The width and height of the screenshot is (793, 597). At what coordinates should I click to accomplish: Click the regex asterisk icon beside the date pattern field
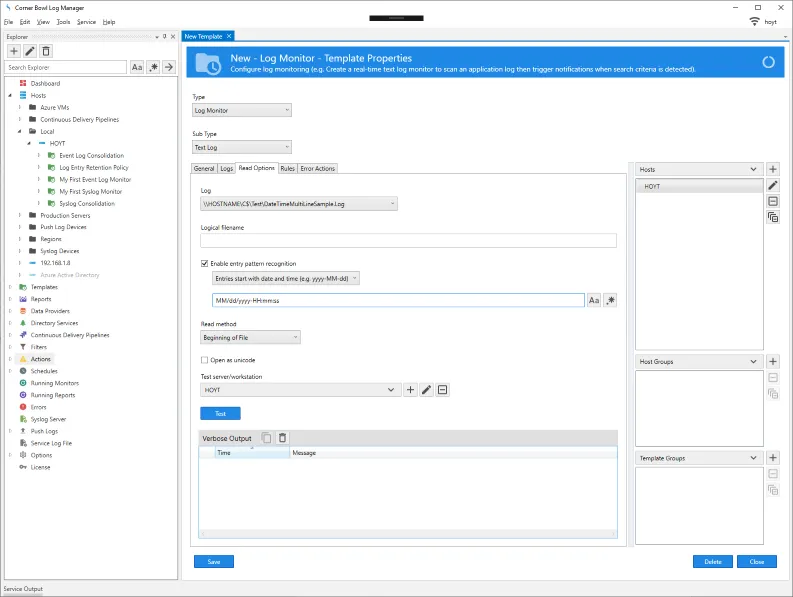point(610,300)
